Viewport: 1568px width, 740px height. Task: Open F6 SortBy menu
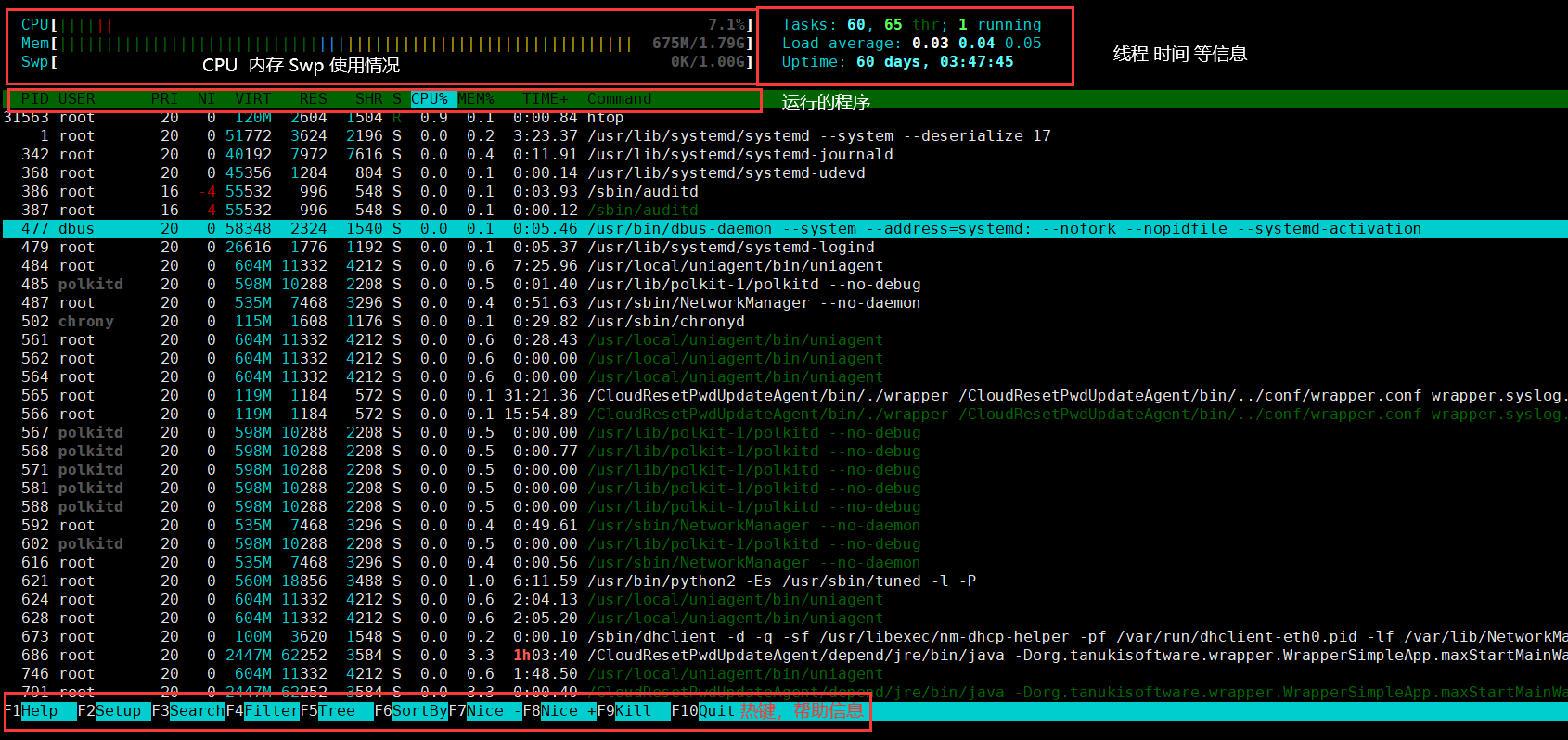pyautogui.click(x=411, y=711)
